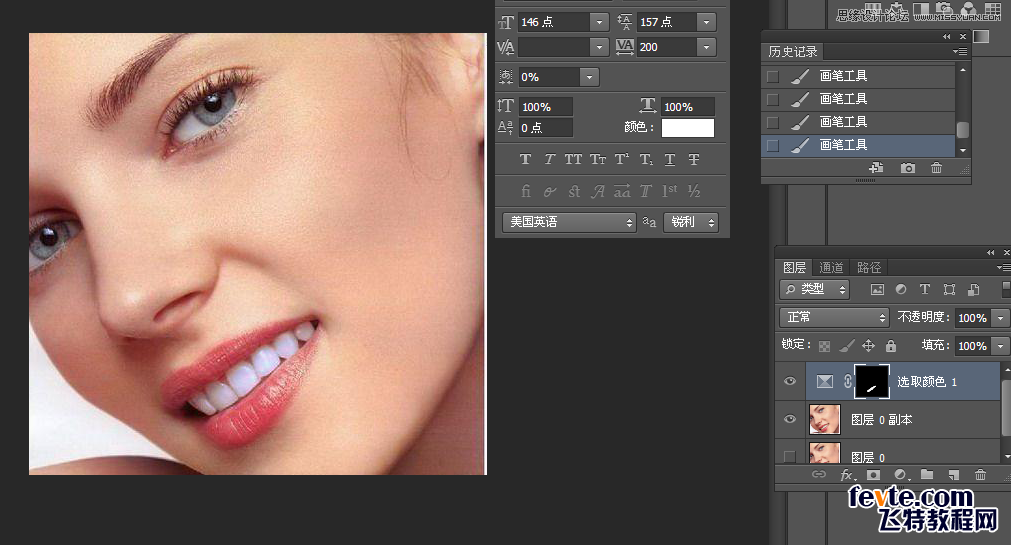Image resolution: width=1011 pixels, height=545 pixels.
Task: Apply All Caps text style
Action: 573,159
